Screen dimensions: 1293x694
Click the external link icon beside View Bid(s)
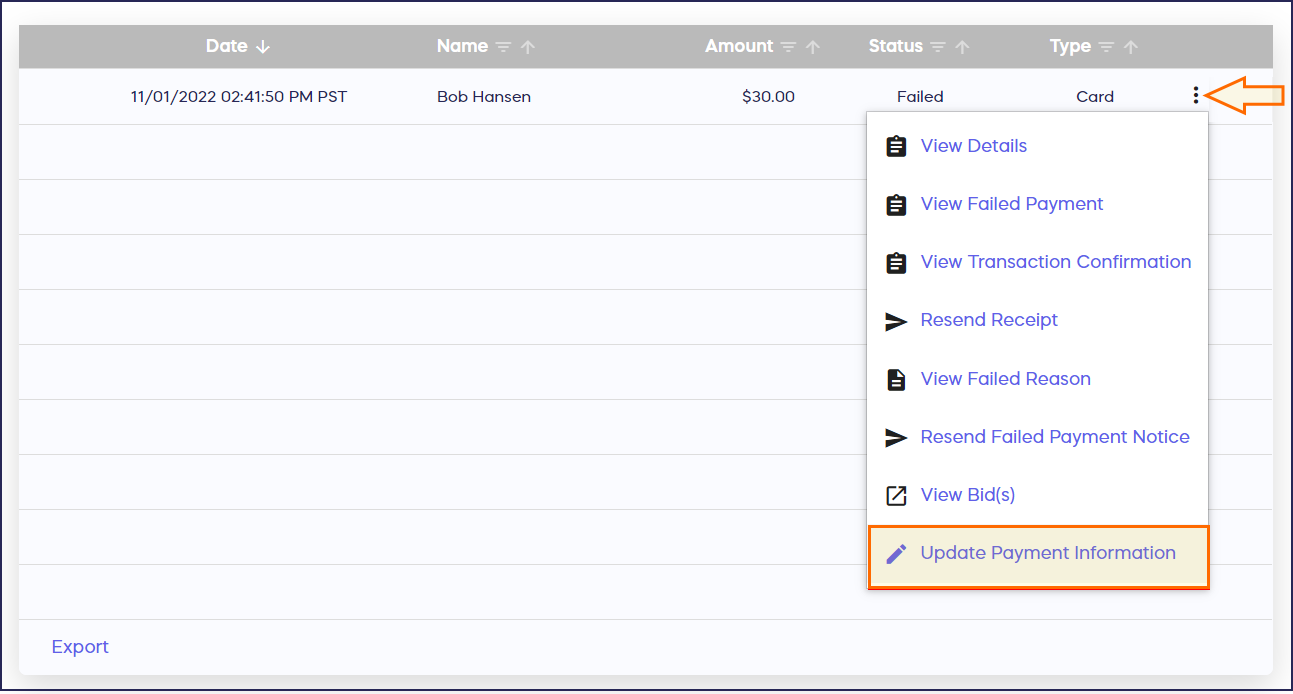(x=896, y=495)
